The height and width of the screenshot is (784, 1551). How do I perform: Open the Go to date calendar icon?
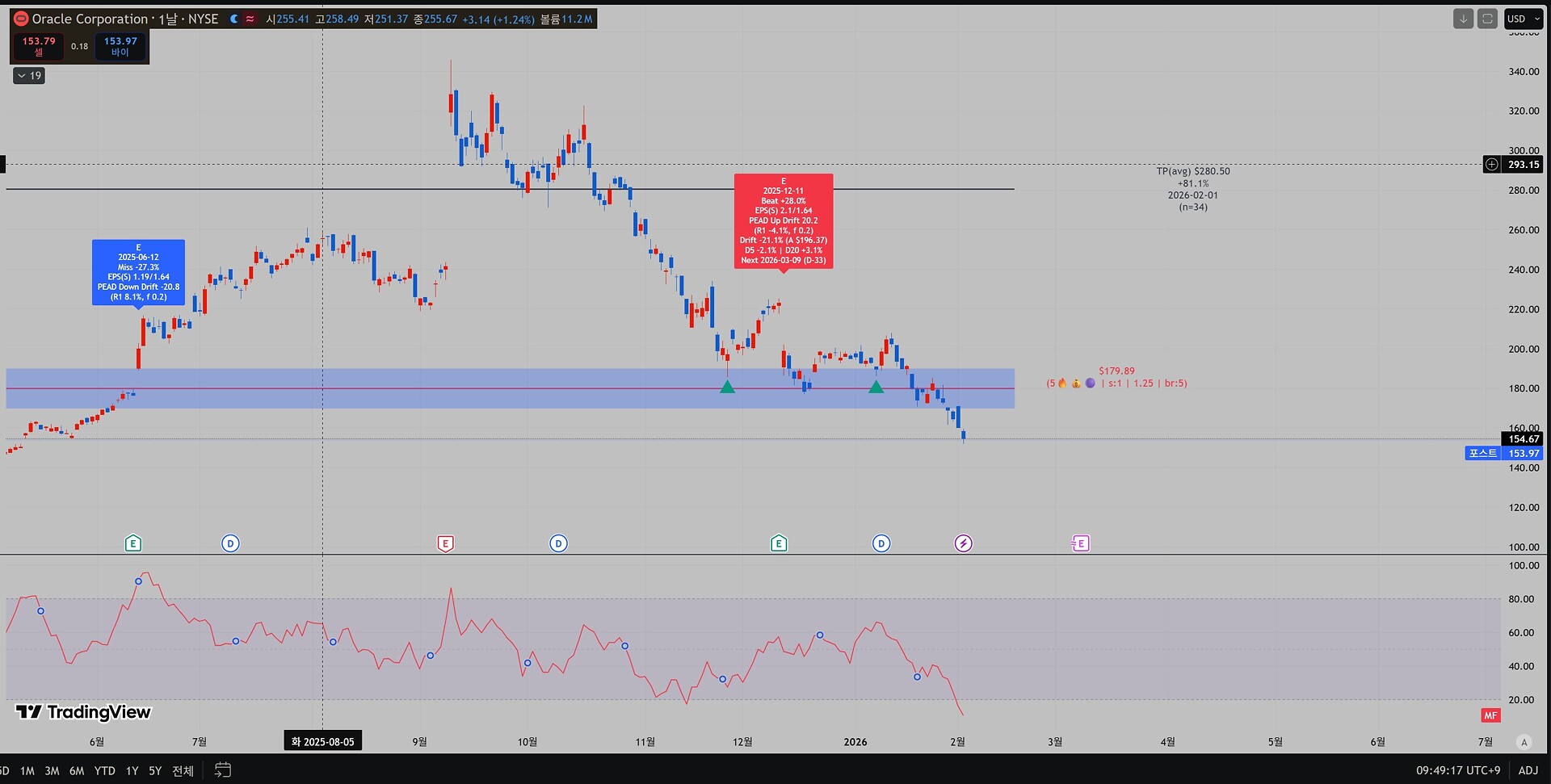coord(223,770)
